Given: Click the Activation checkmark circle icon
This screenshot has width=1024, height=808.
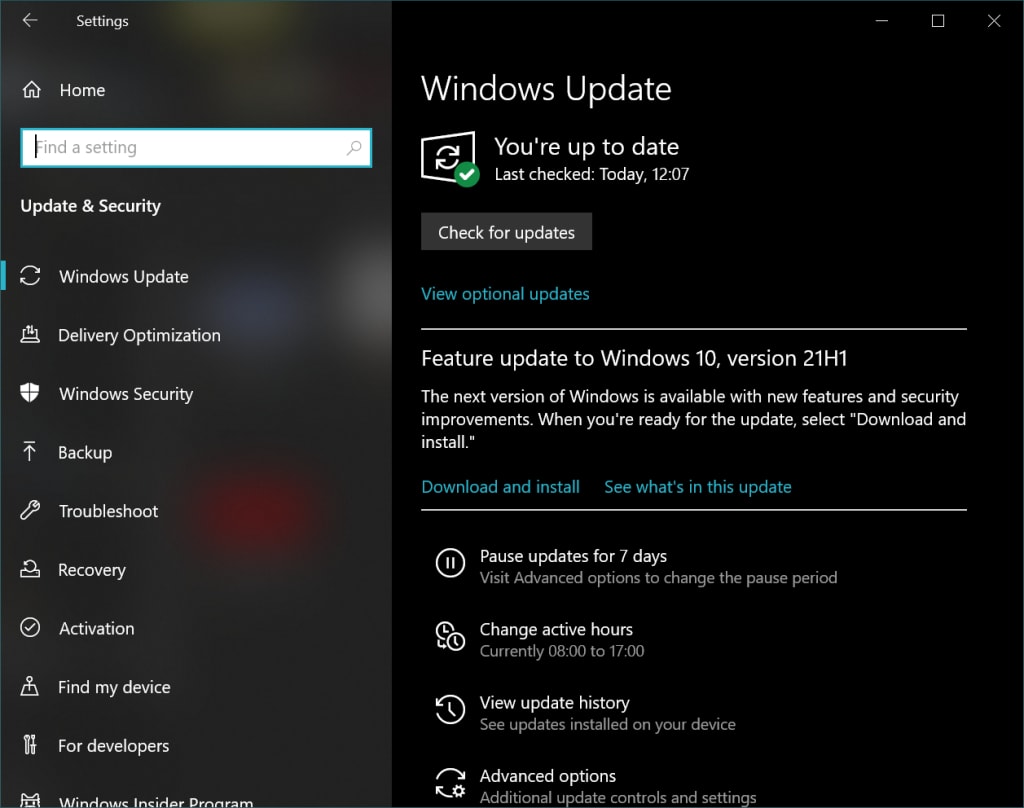Looking at the screenshot, I should click(x=30, y=628).
